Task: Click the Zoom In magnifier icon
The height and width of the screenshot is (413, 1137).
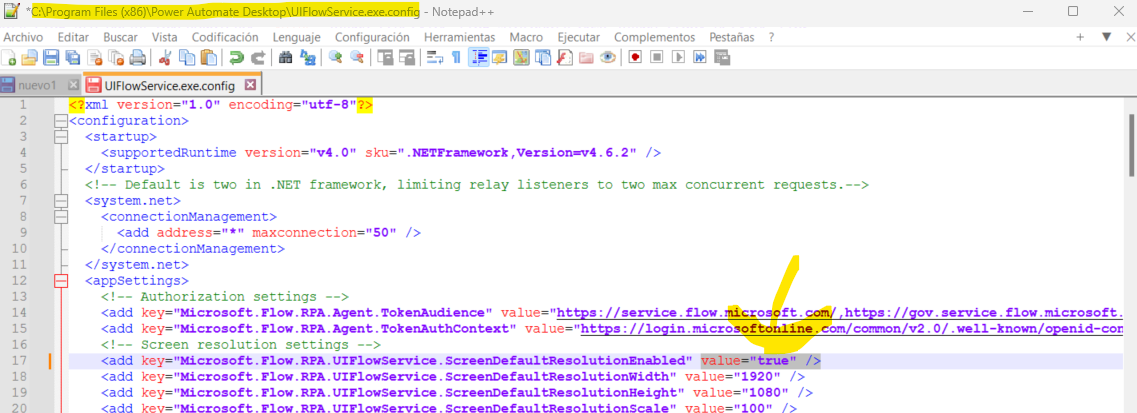Action: click(334, 58)
